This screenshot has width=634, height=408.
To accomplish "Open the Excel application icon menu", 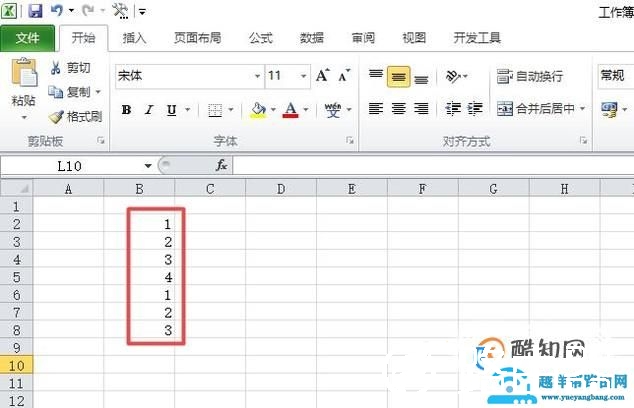I will coord(9,11).
